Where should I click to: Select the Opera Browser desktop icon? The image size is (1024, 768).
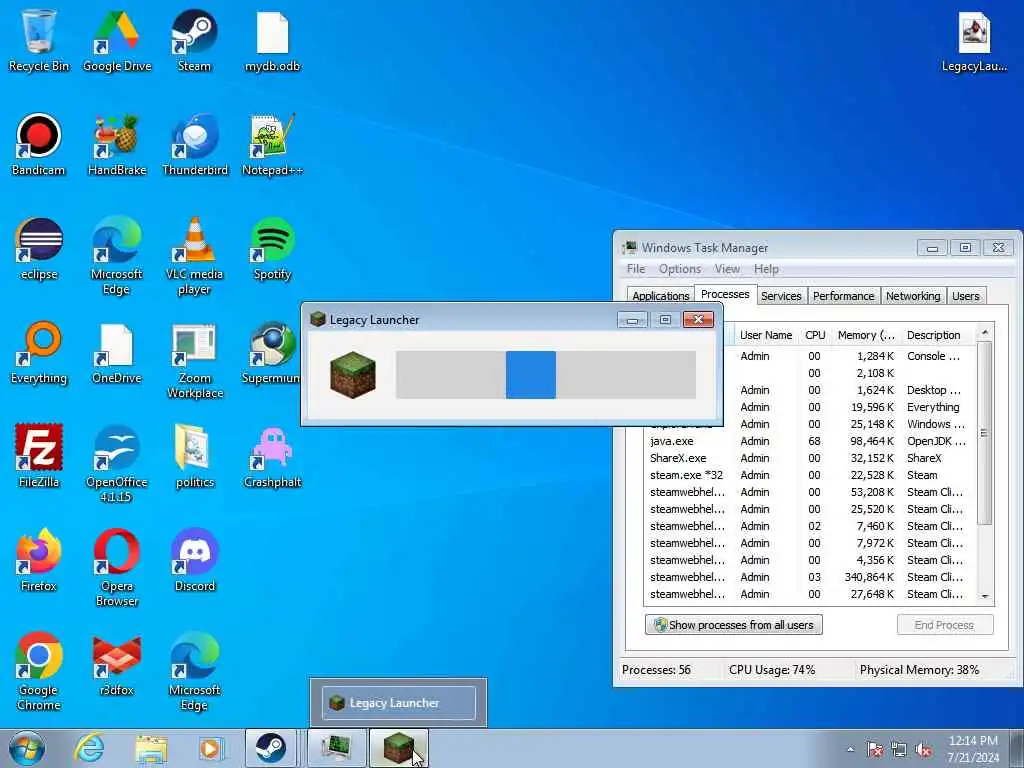(117, 568)
